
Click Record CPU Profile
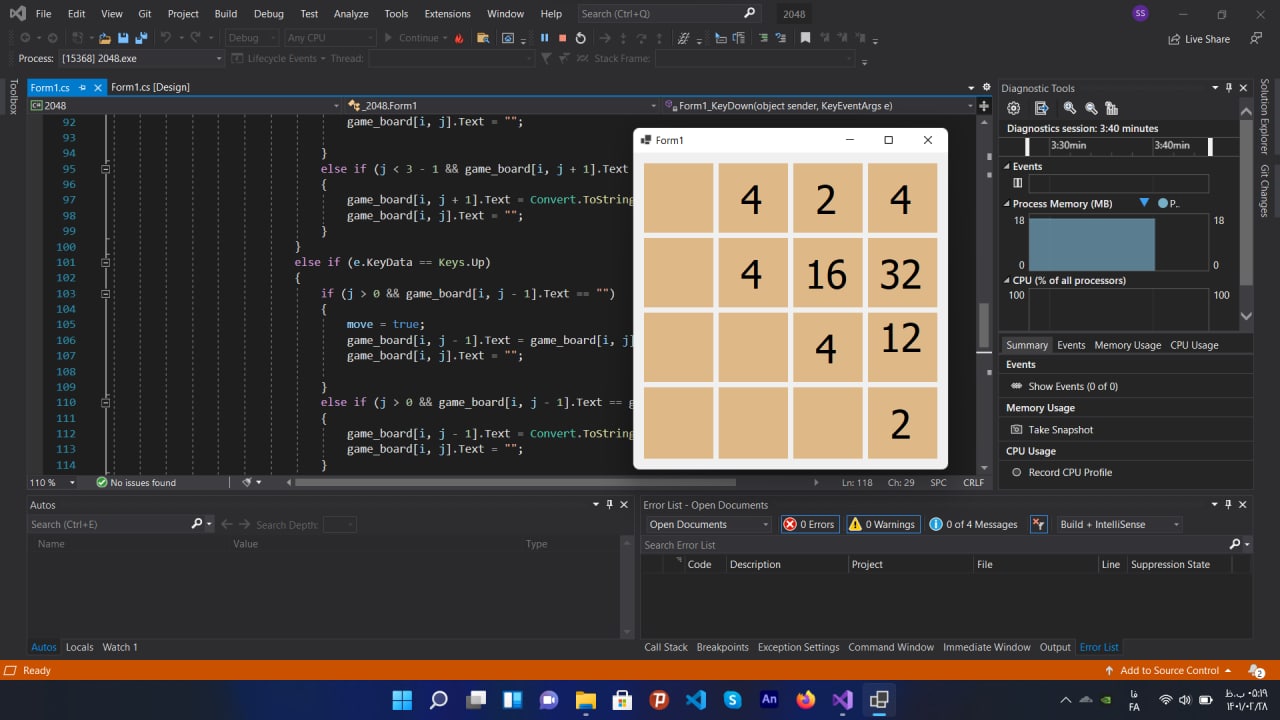click(x=1061, y=472)
